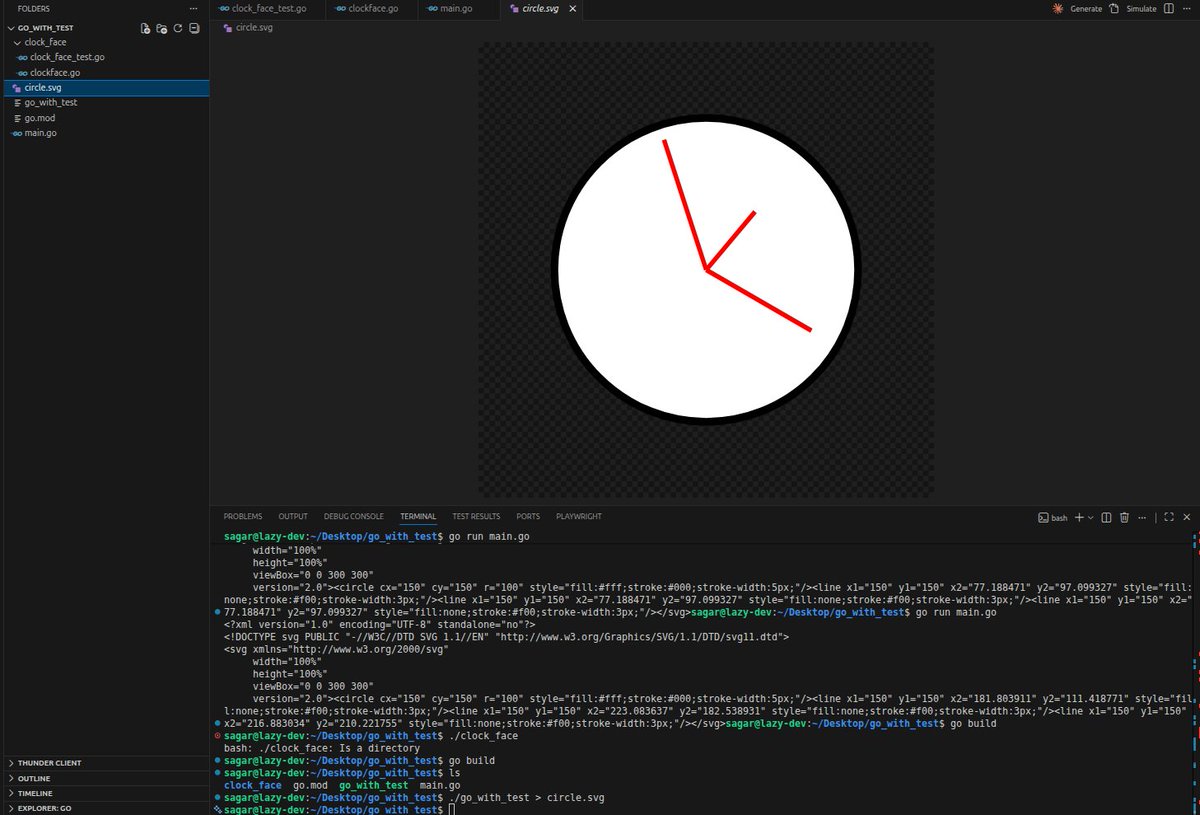Click the bash terminal profile icon
Viewport: 1200px width, 815px height.
coord(1043,517)
